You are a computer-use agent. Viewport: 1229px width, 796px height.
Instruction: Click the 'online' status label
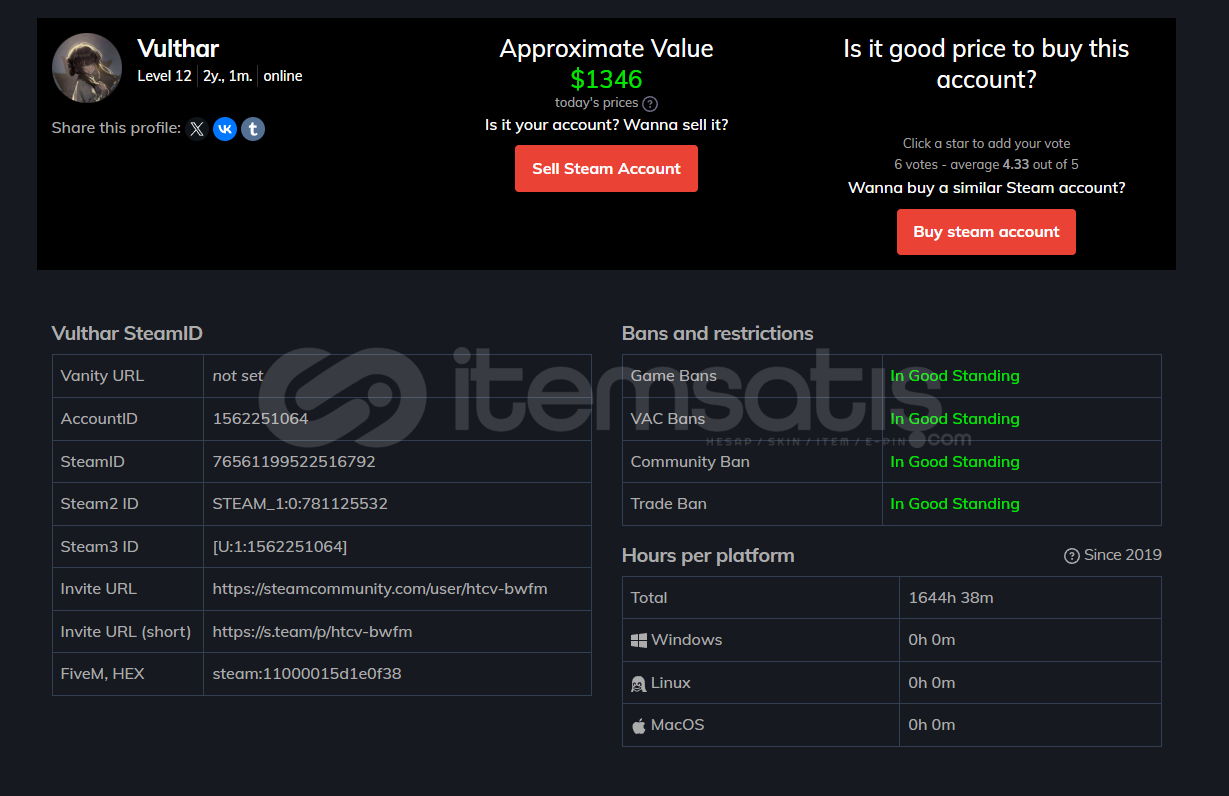click(x=283, y=76)
